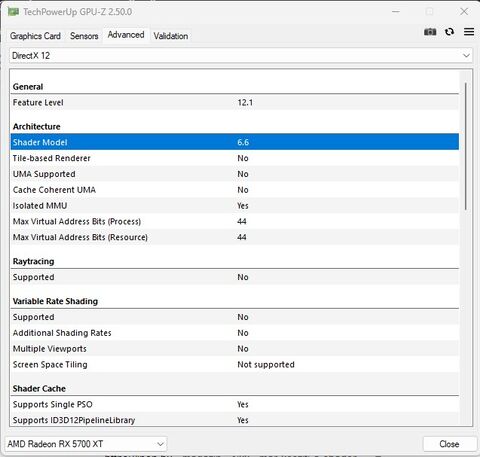
Task: Click the Raytracing Supported row
Action: tap(235, 277)
